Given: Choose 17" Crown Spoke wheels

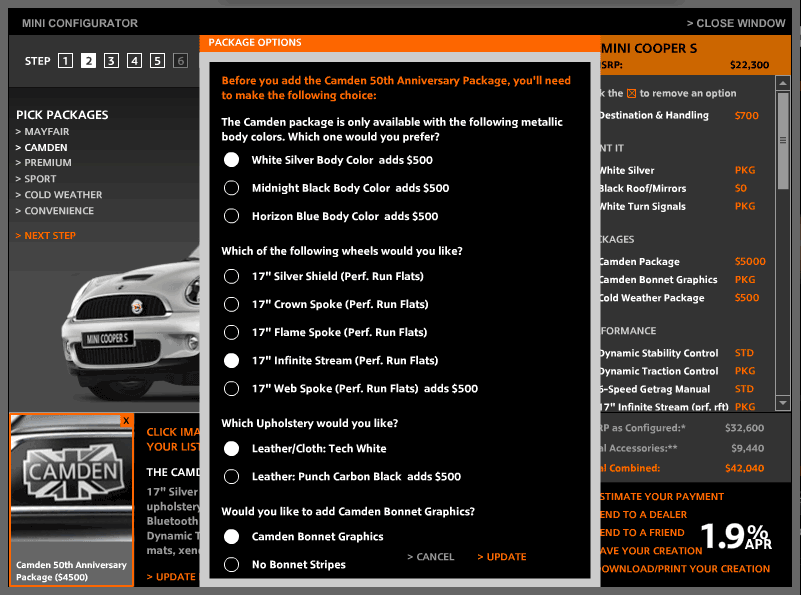Looking at the screenshot, I should (x=231, y=304).
